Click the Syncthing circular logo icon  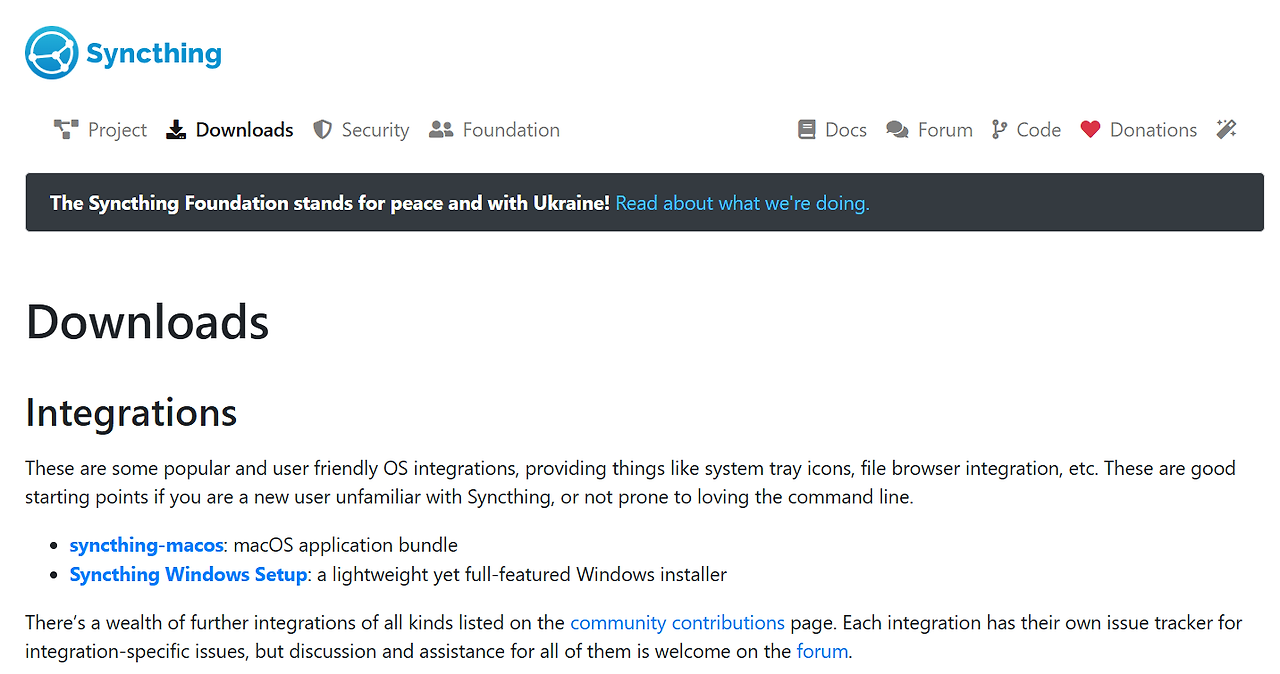point(52,53)
